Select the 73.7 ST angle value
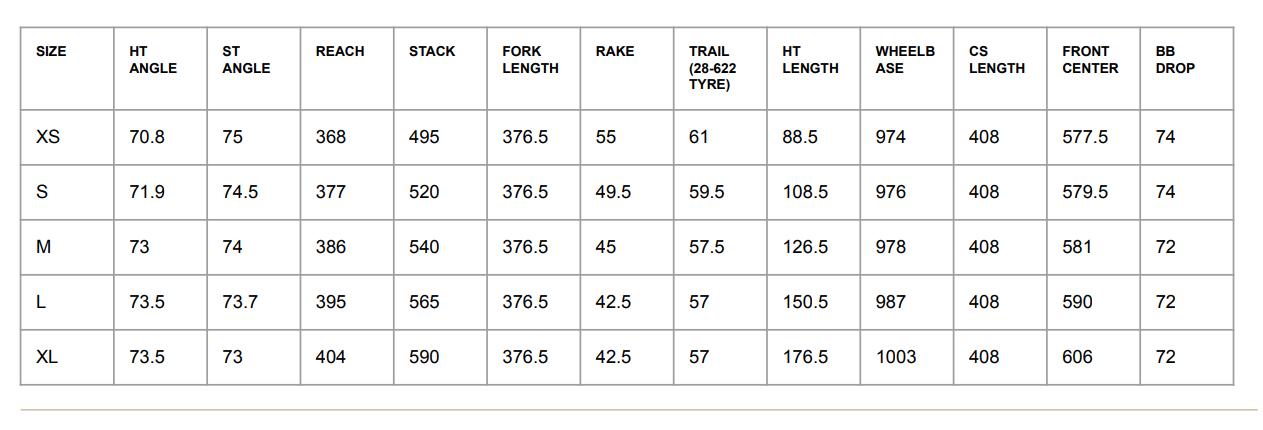Viewport: 1263px width, 430px height. pos(240,302)
